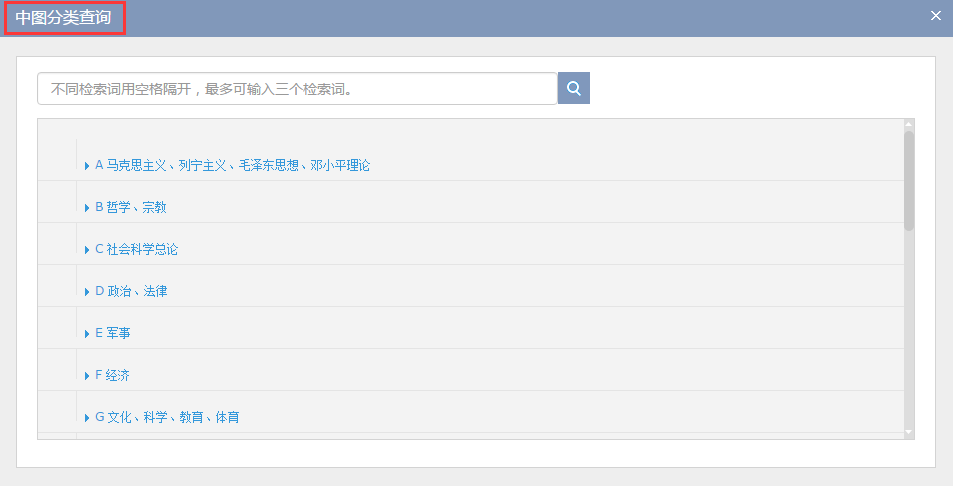The width and height of the screenshot is (953, 486).
Task: Click the magnifying glass search button
Action: 573,88
